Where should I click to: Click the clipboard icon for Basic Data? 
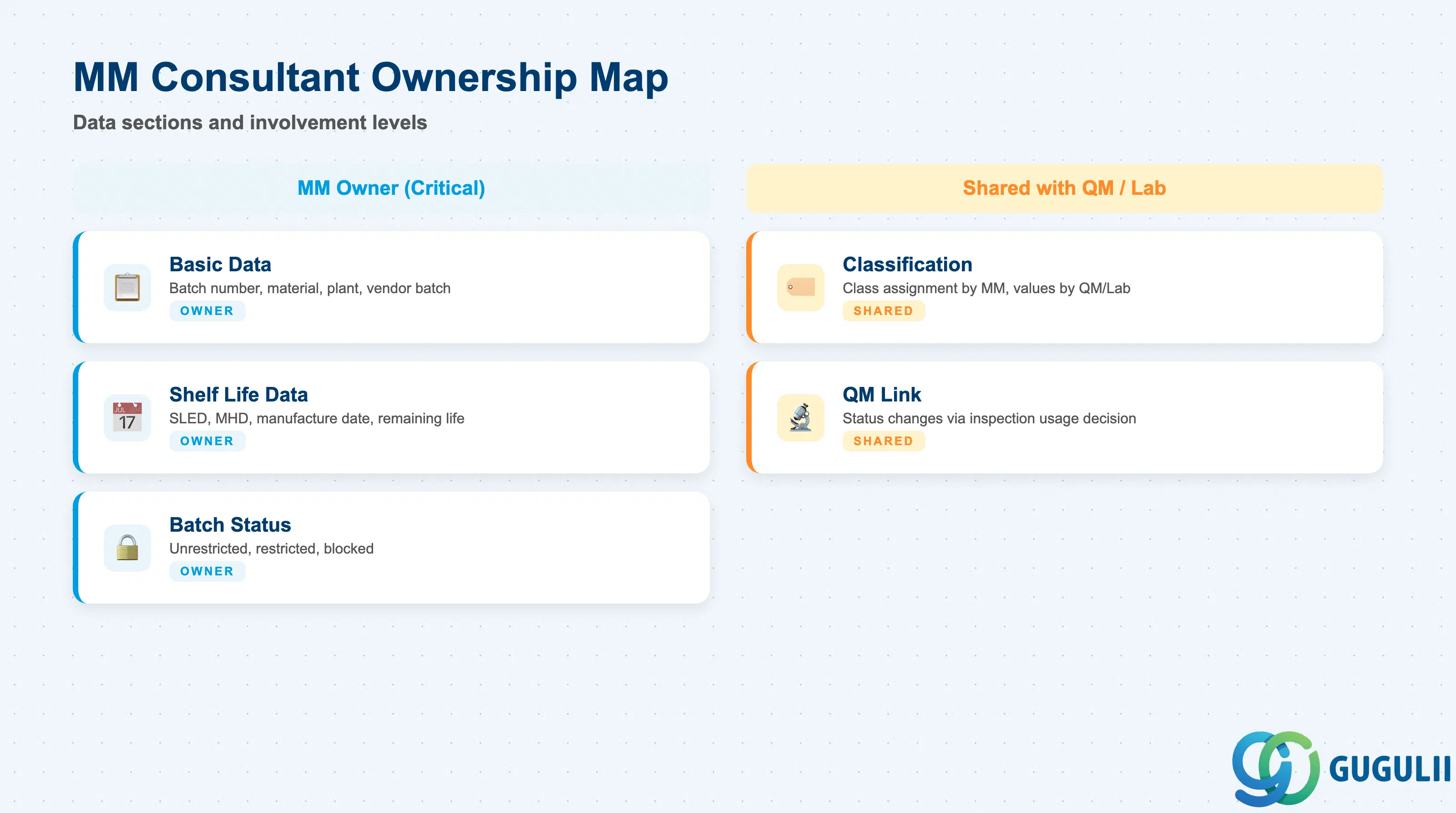(127, 287)
